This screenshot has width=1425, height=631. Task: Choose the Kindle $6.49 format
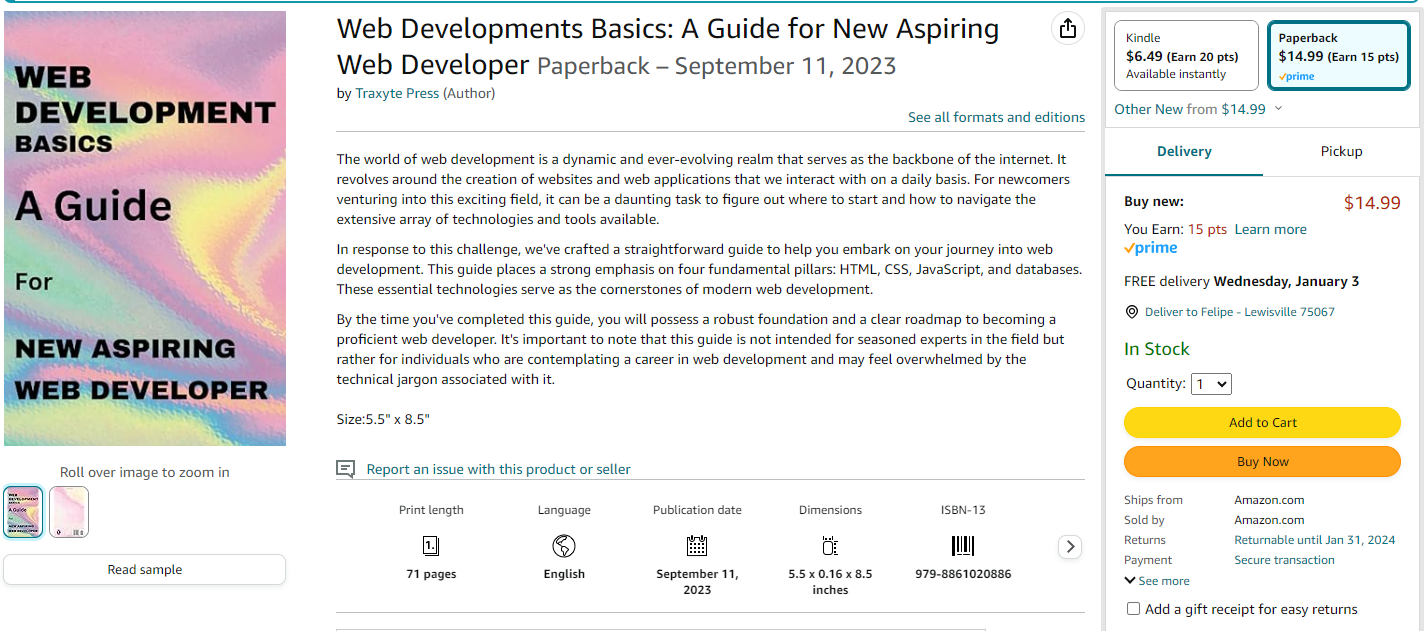(x=1185, y=56)
